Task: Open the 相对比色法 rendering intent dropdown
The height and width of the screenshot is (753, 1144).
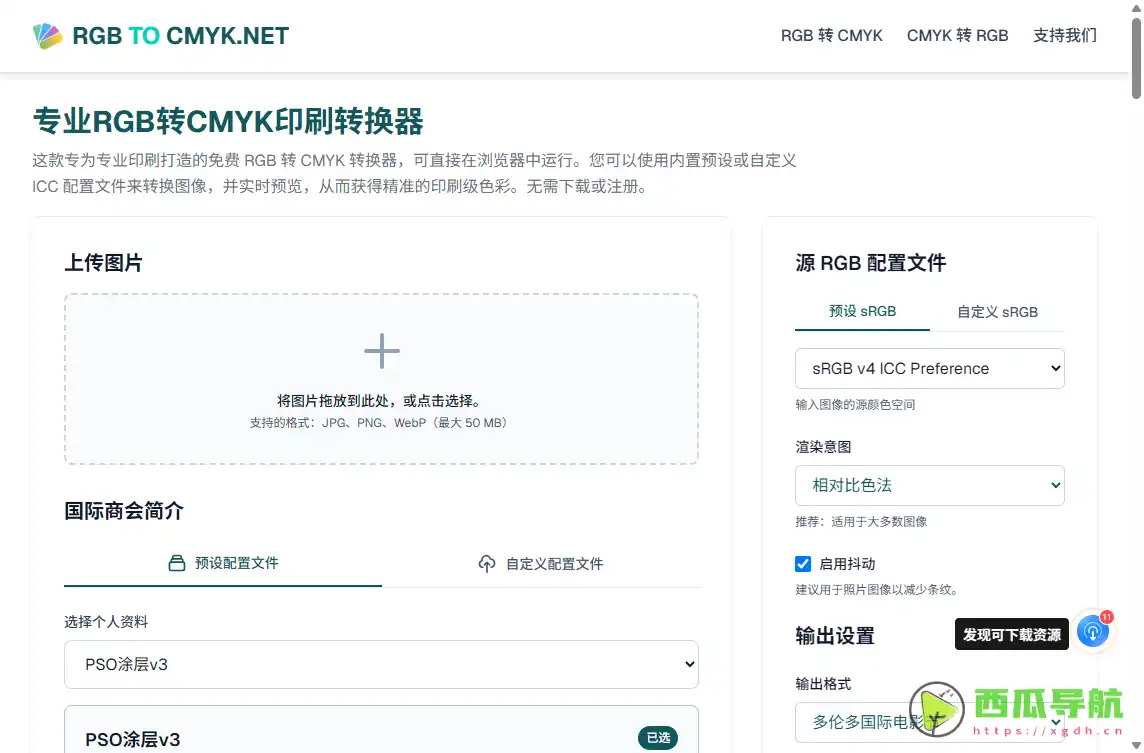Action: [930, 485]
